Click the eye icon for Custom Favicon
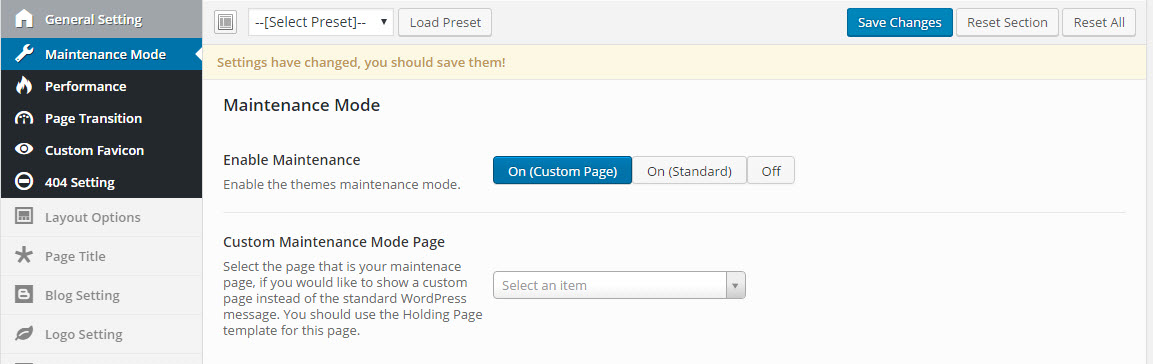Screen dimensions: 1153x364 coord(24,150)
